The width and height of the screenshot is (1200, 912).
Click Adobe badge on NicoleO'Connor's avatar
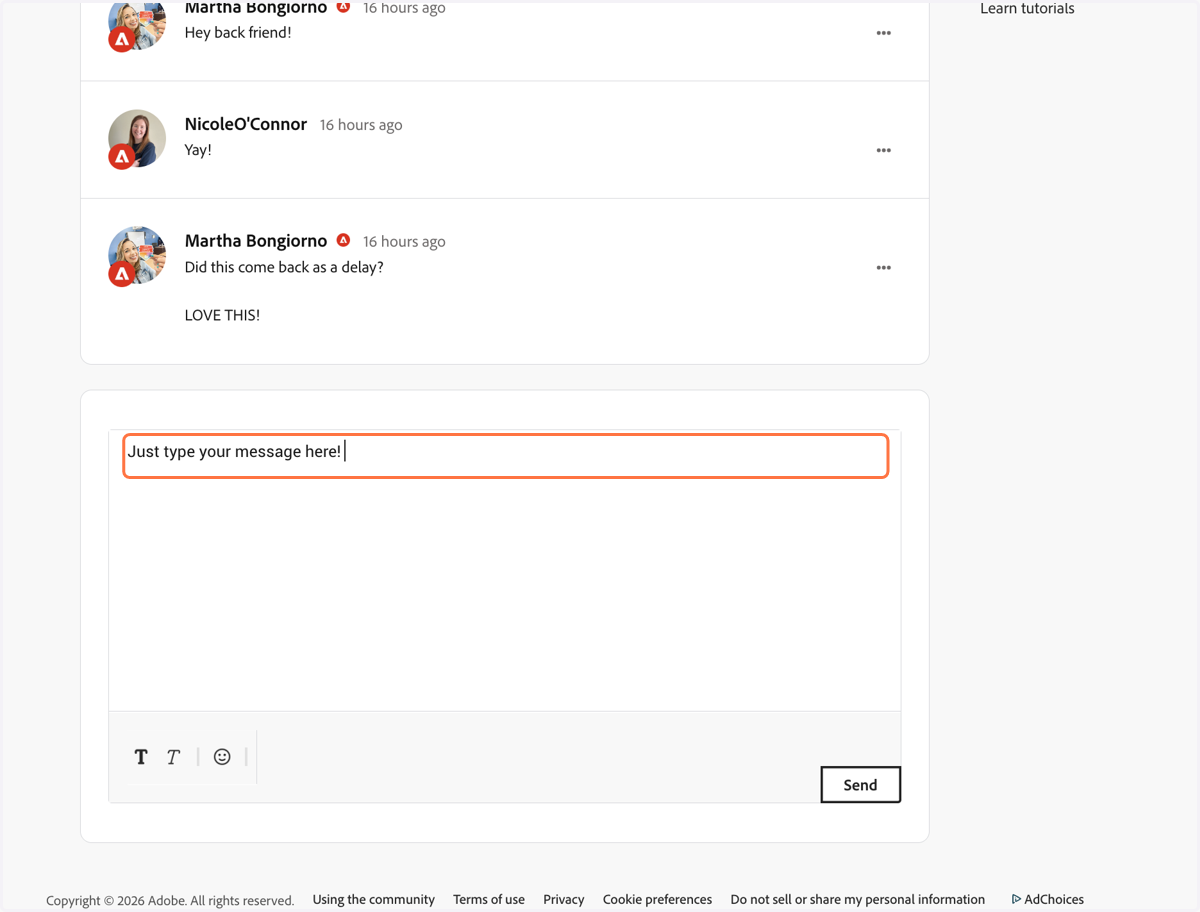tap(122, 157)
